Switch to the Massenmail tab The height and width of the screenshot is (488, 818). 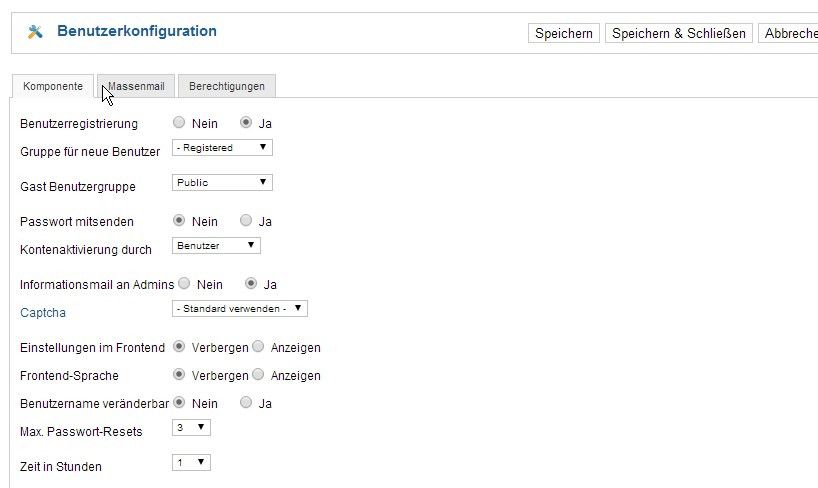136,86
